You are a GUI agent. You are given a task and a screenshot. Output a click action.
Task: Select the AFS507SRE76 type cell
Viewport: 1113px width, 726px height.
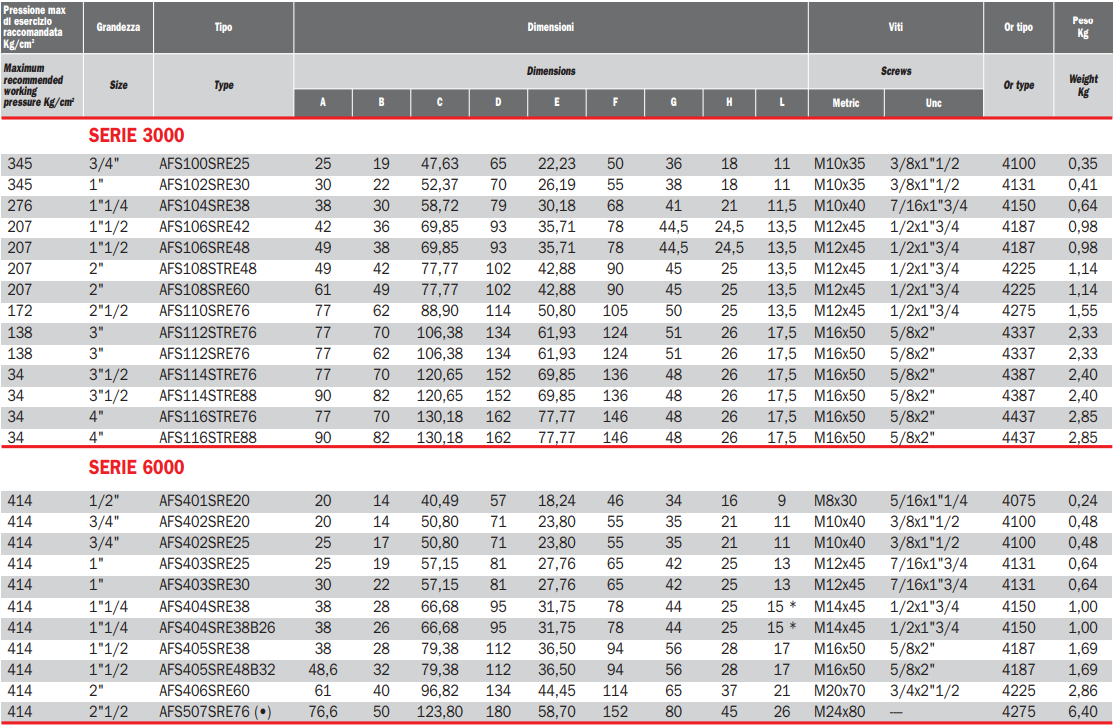coord(215,712)
